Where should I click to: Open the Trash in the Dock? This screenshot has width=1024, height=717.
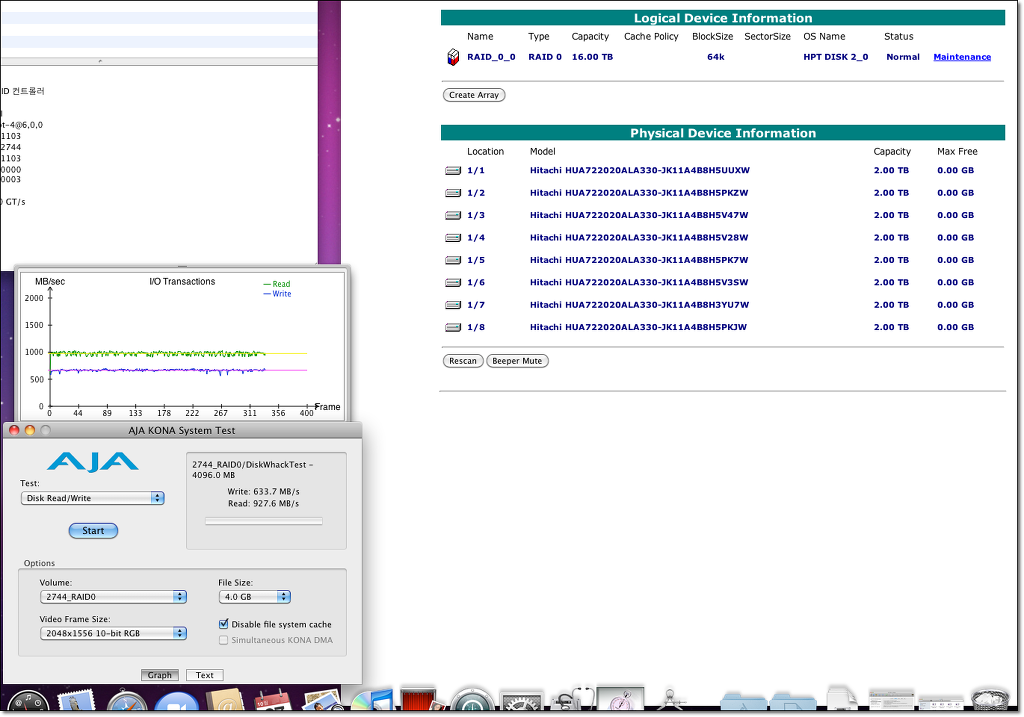point(991,699)
